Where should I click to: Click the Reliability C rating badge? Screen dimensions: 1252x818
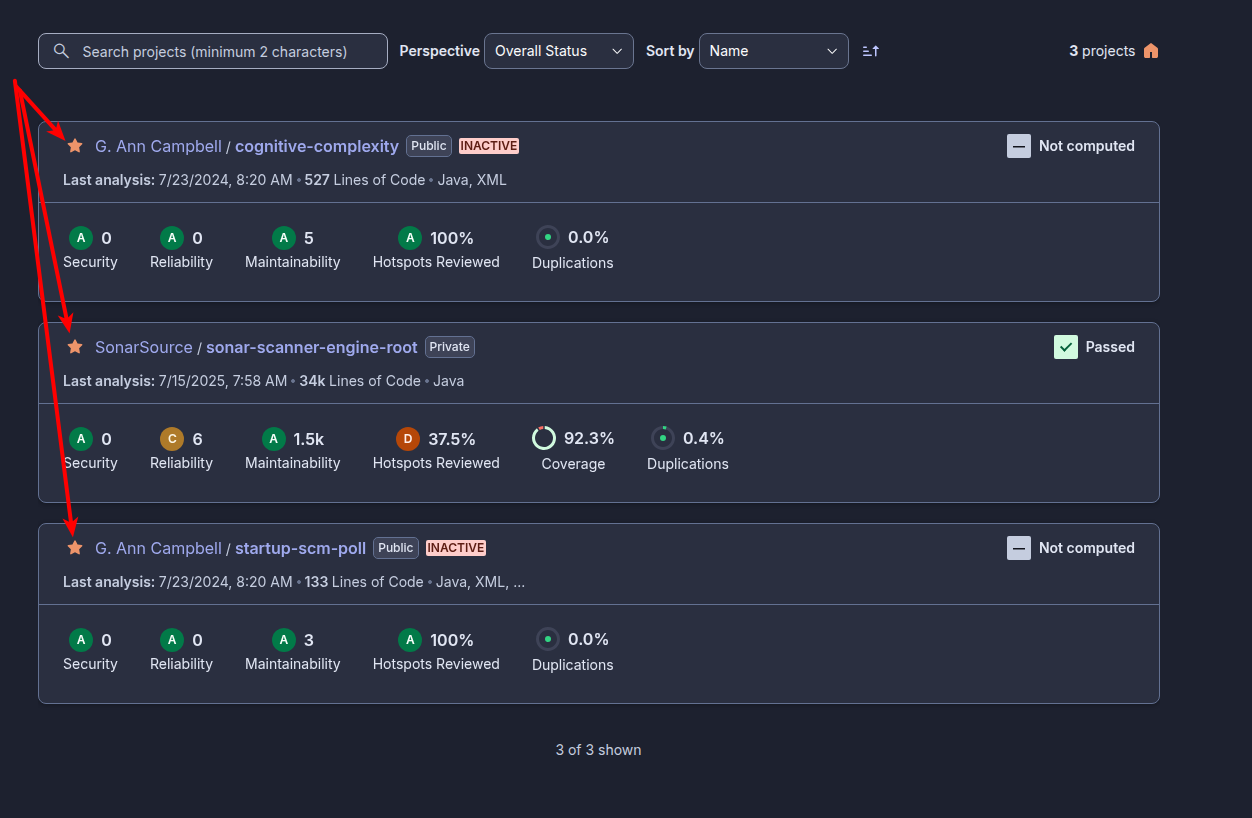[172, 439]
